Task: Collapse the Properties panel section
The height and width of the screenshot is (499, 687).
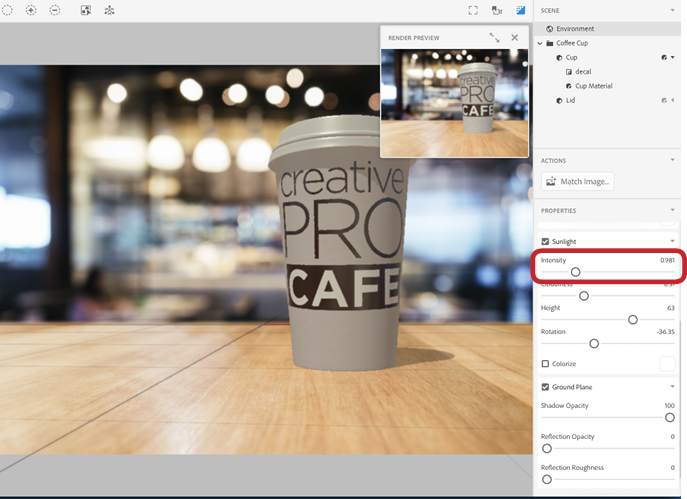Action: coord(673,211)
